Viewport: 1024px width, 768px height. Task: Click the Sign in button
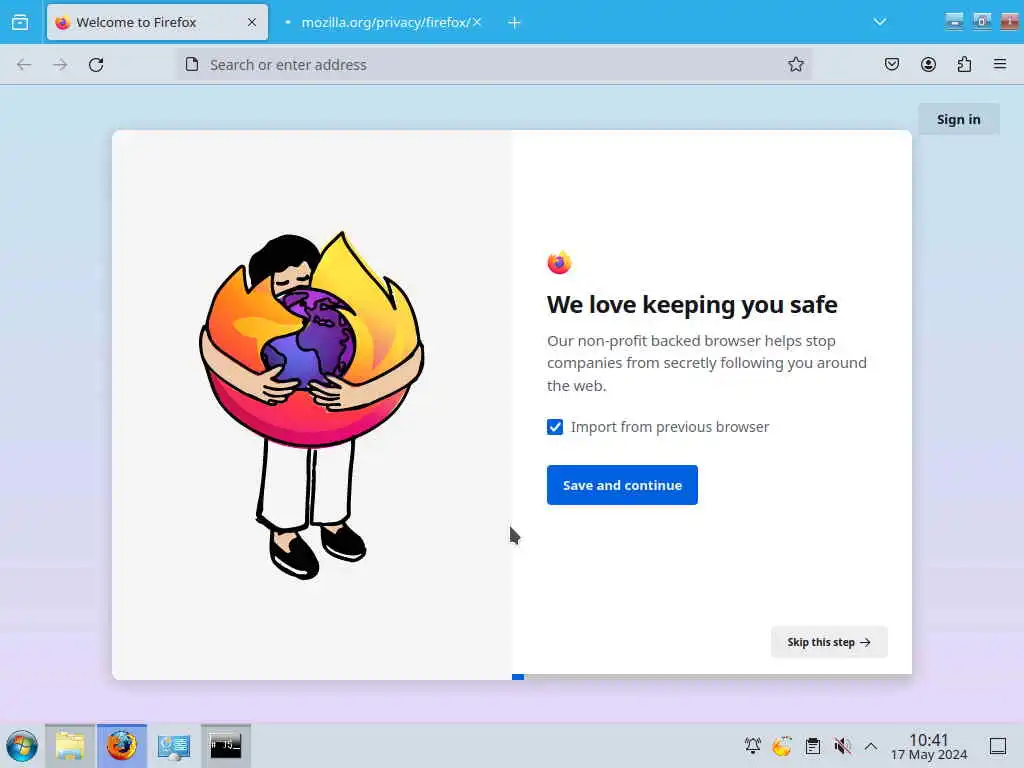[x=959, y=120]
